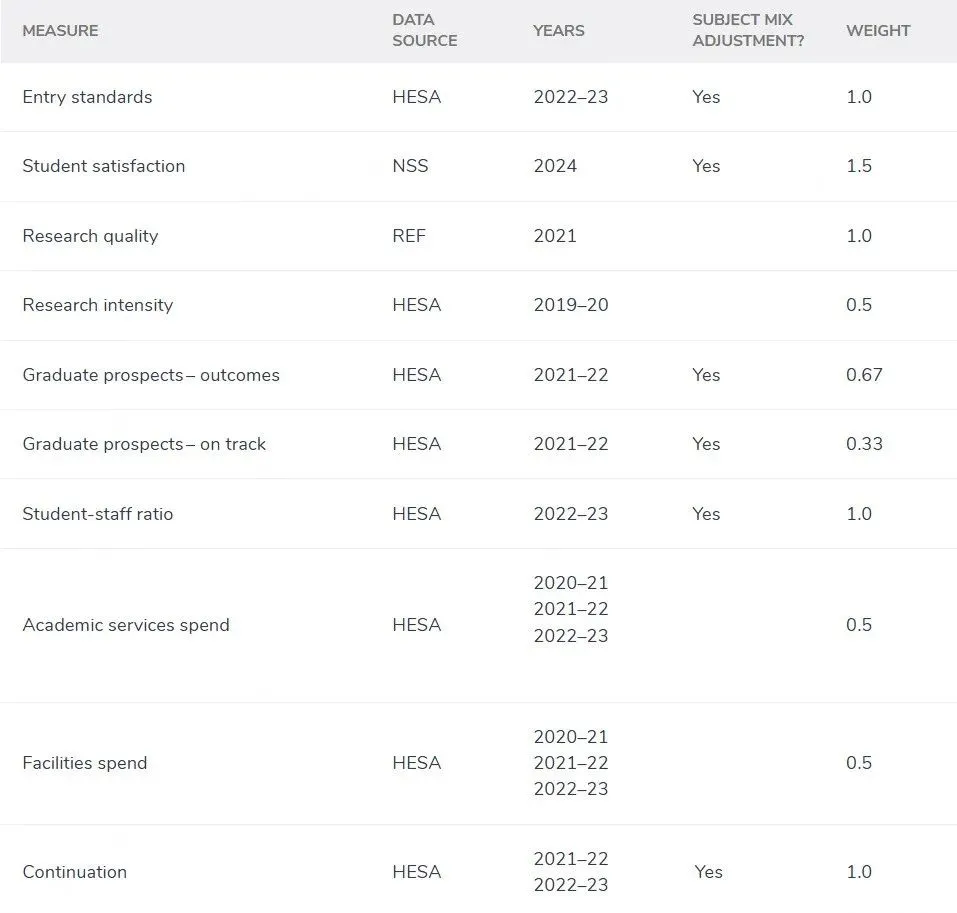The image size is (957, 913).
Task: Select the Facilities spend row label
Action: coord(85,763)
